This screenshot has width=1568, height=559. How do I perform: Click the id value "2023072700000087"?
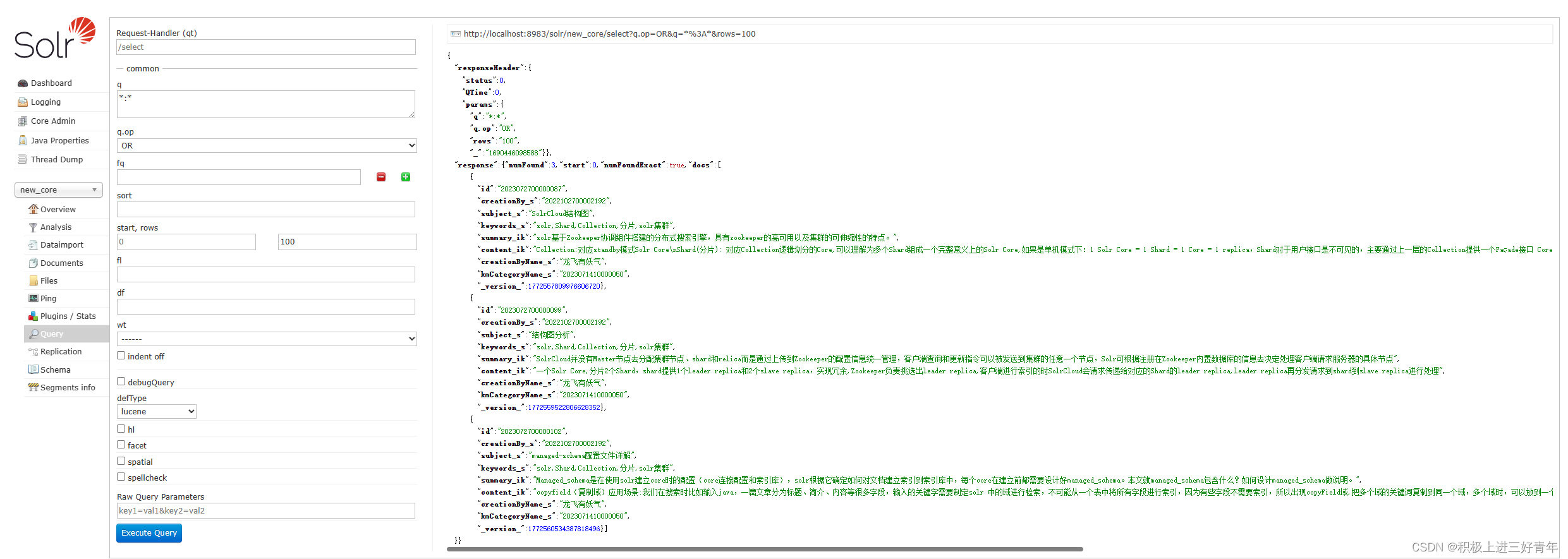tap(532, 189)
